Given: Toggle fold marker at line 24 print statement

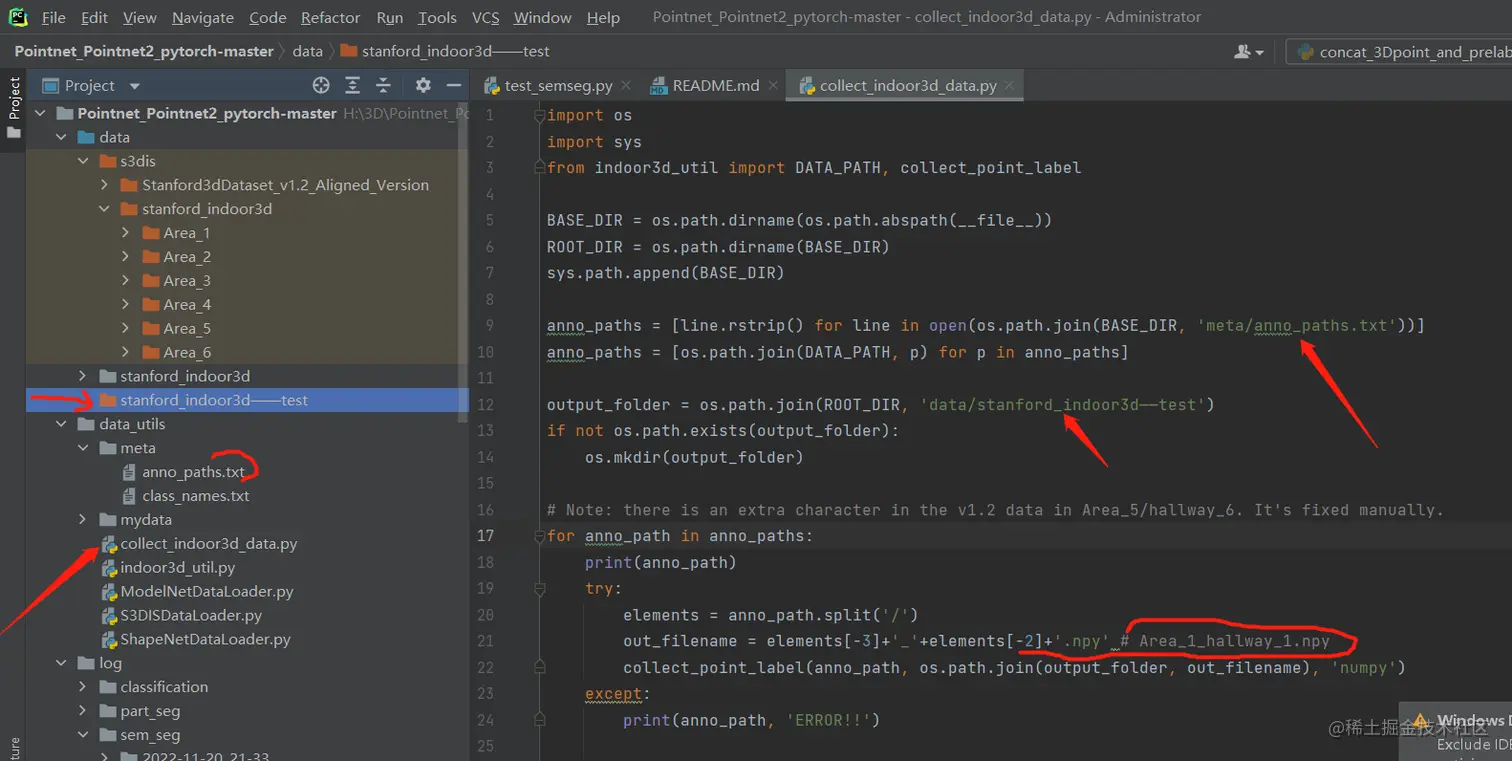Looking at the screenshot, I should click(x=539, y=719).
